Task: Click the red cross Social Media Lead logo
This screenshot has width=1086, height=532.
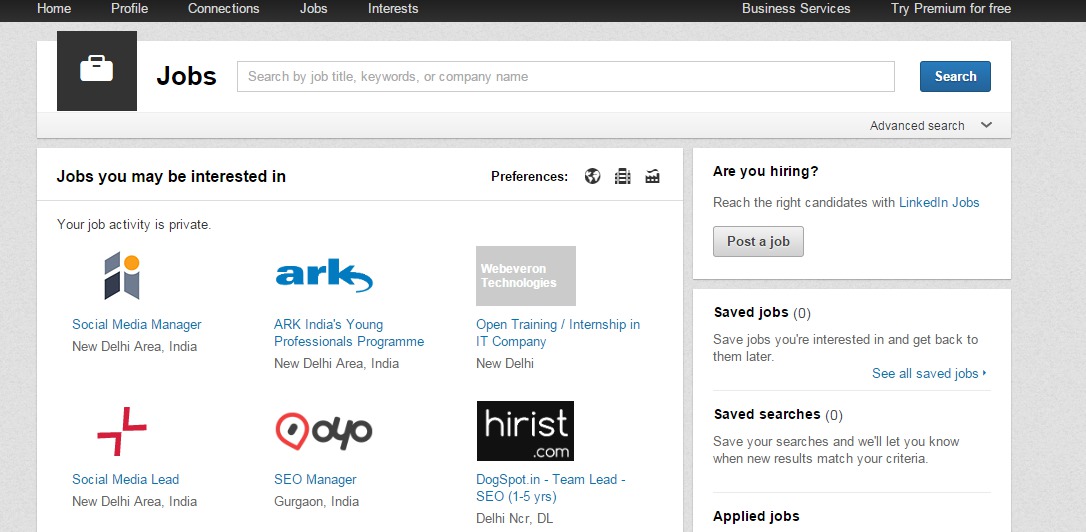Action: [x=122, y=431]
